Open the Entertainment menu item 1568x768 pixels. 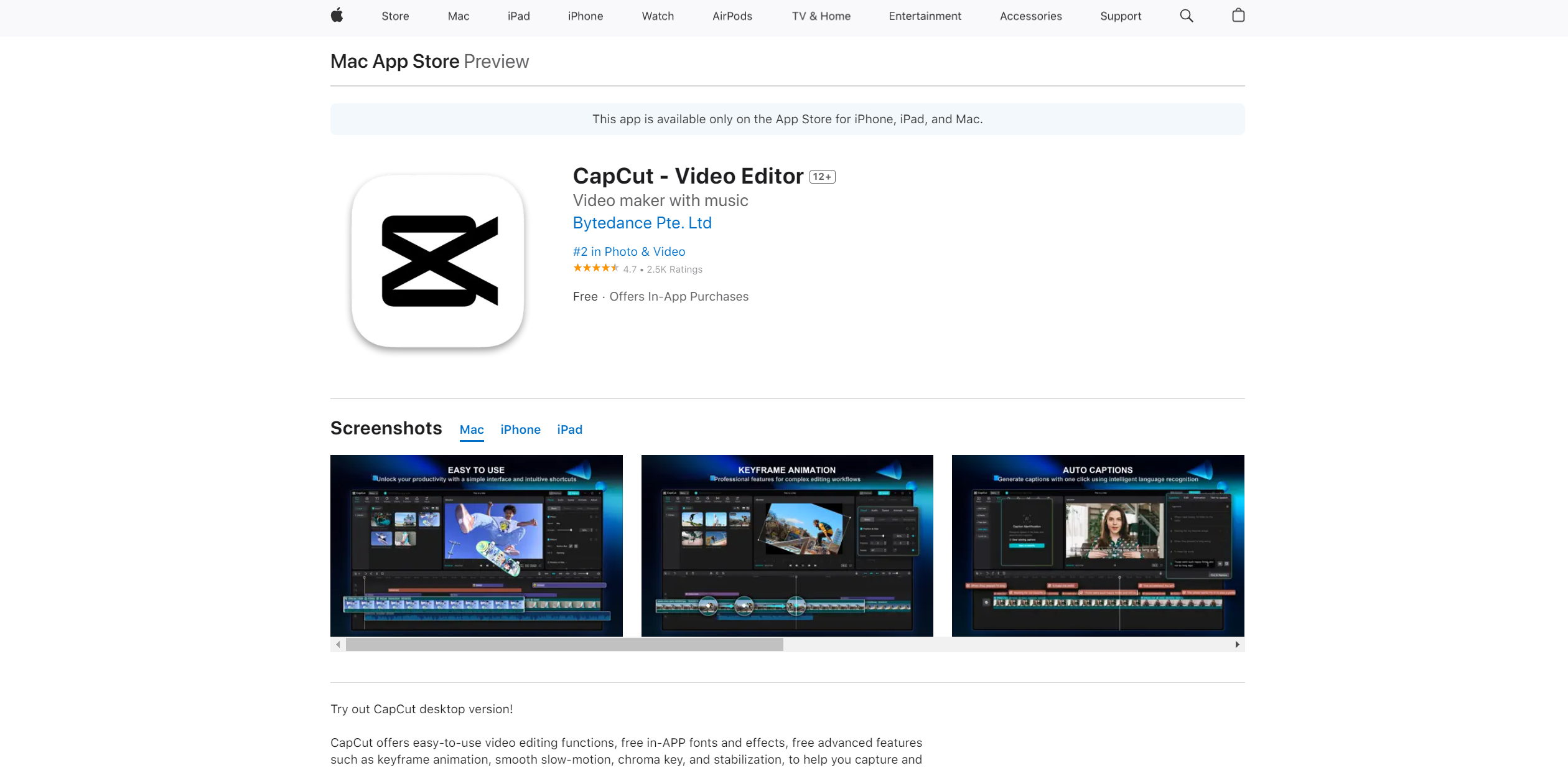[925, 16]
